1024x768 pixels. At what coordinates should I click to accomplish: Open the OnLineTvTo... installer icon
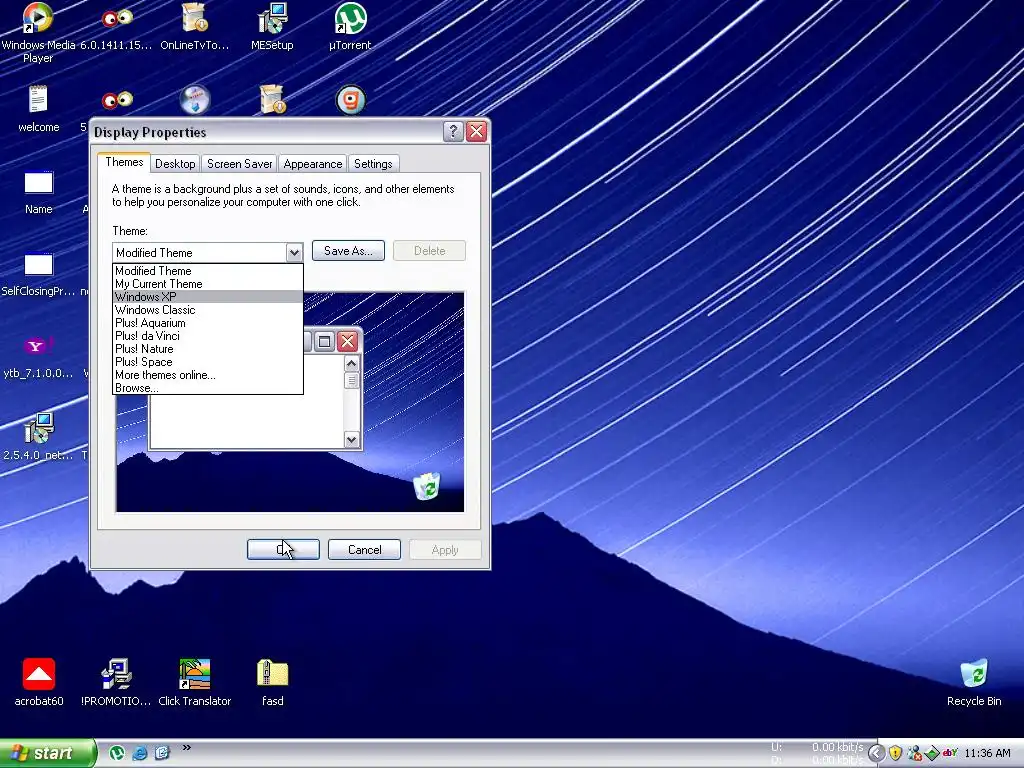coord(195,27)
